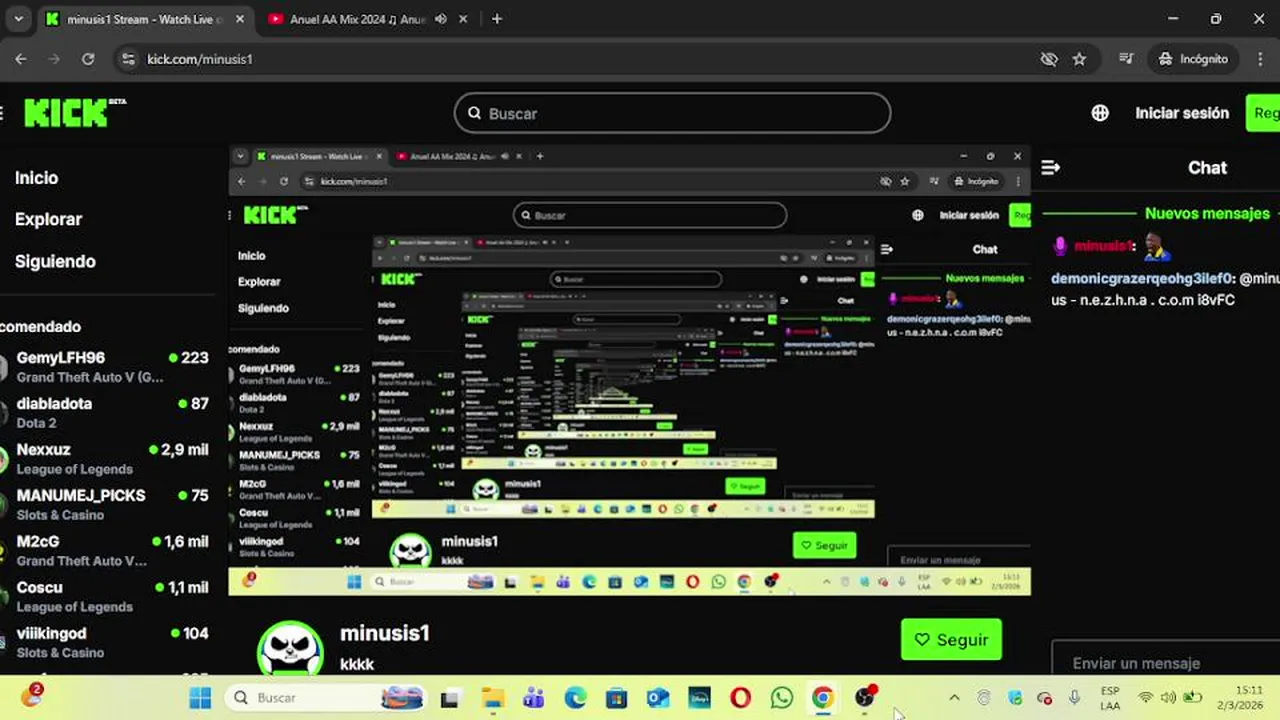Click minusis1 username in chat
Screen dimensions: 1280x720
coord(1104,246)
